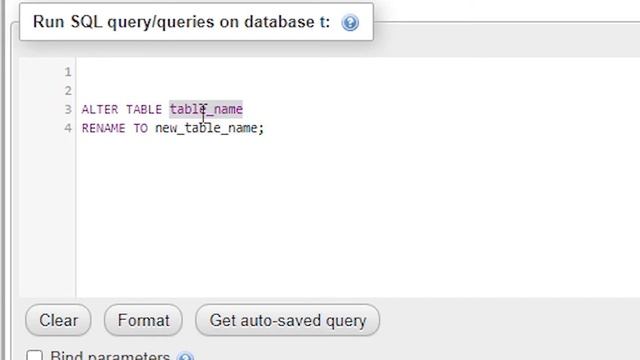The height and width of the screenshot is (360, 640).
Task: Click the Run SQL query/queries heading text
Action: point(181,22)
